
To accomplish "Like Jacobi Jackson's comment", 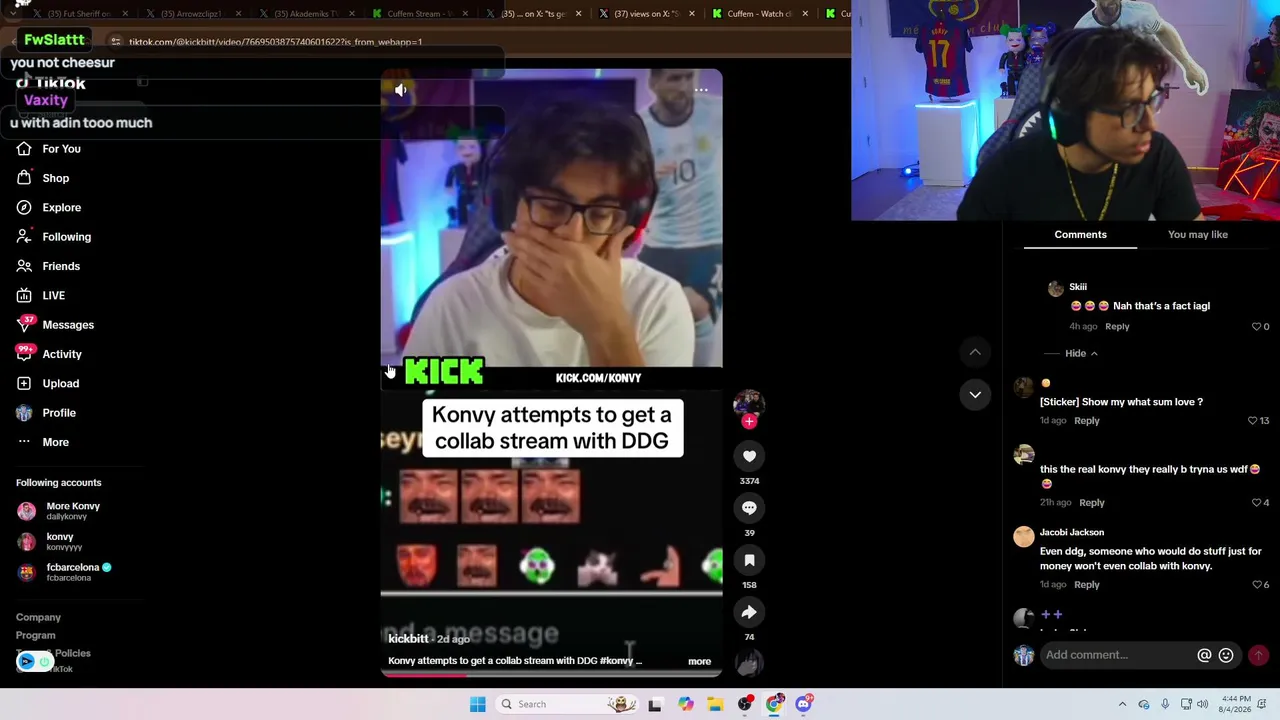I will point(1257,585).
